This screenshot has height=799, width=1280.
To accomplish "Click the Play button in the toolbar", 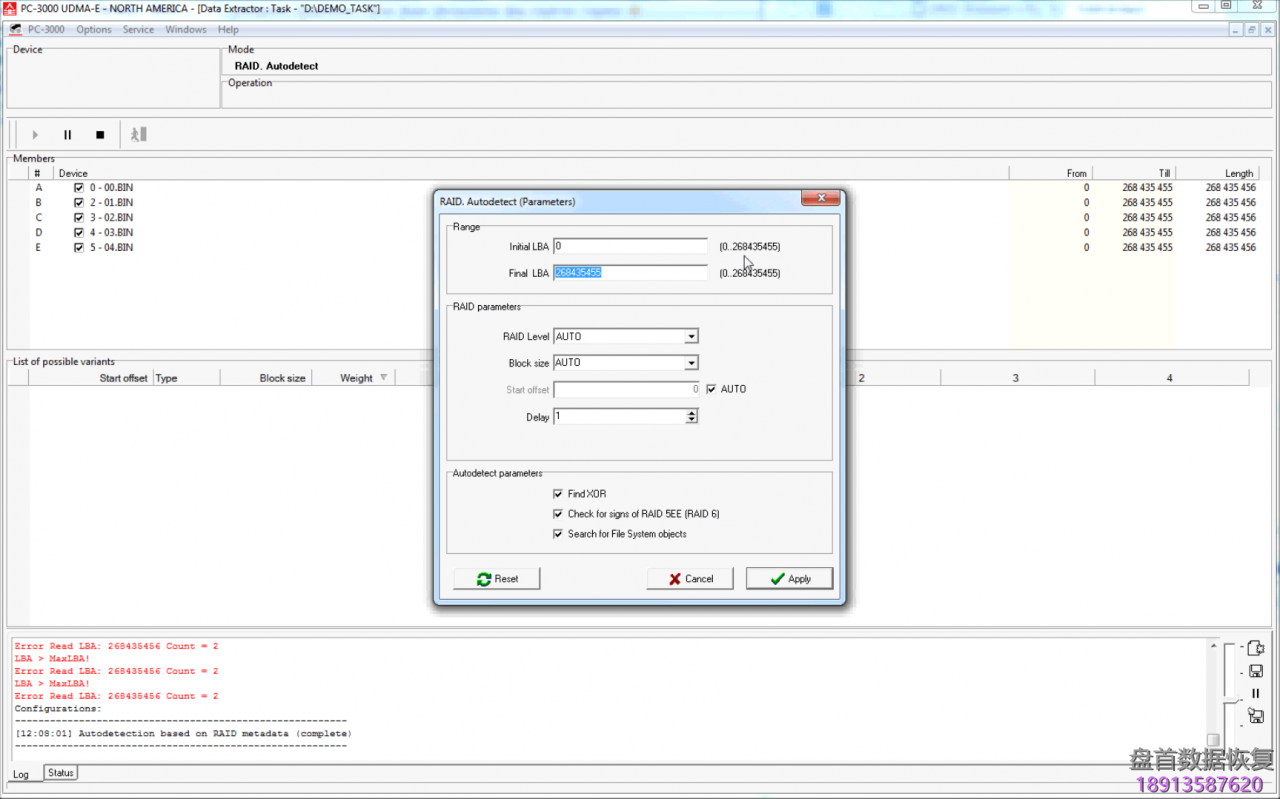I will coord(35,134).
